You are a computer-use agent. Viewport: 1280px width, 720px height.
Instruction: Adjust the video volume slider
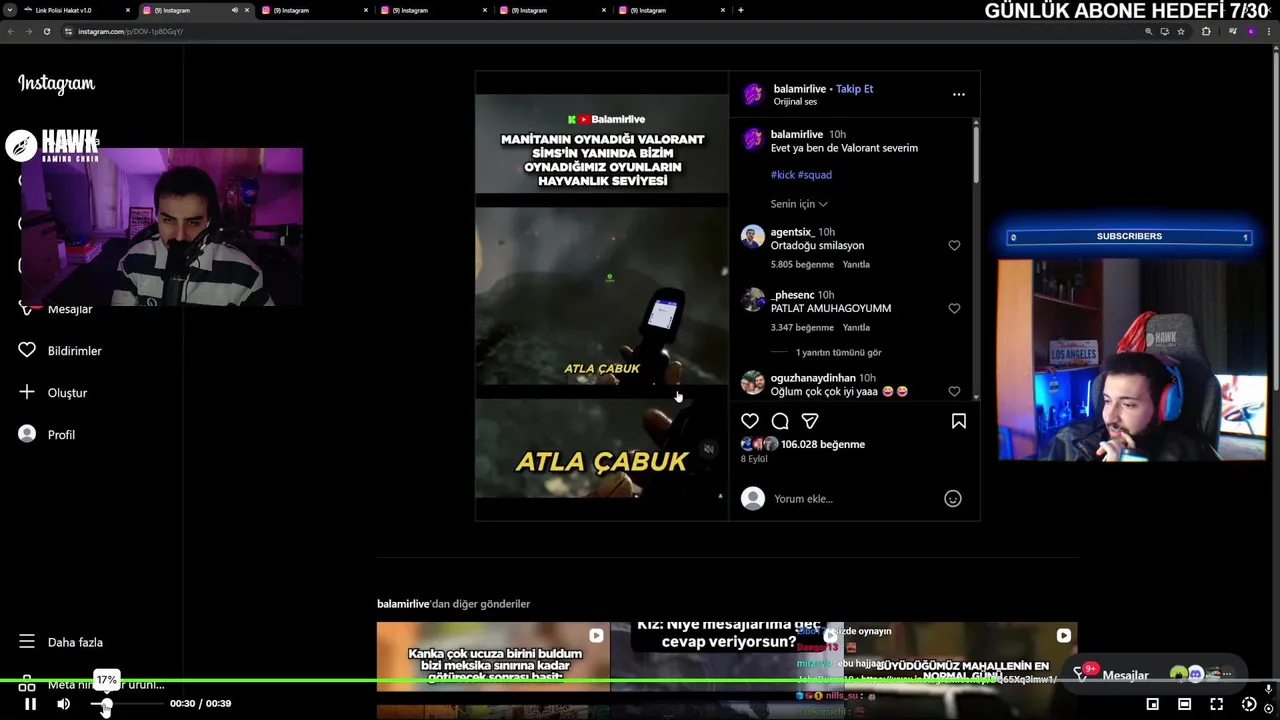[127, 704]
